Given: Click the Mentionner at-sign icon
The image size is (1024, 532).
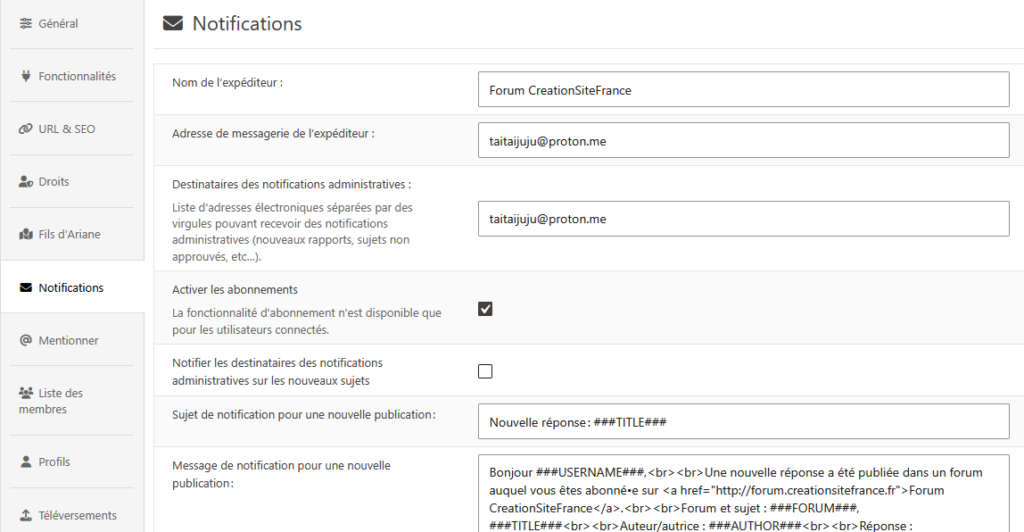Looking at the screenshot, I should [x=25, y=340].
